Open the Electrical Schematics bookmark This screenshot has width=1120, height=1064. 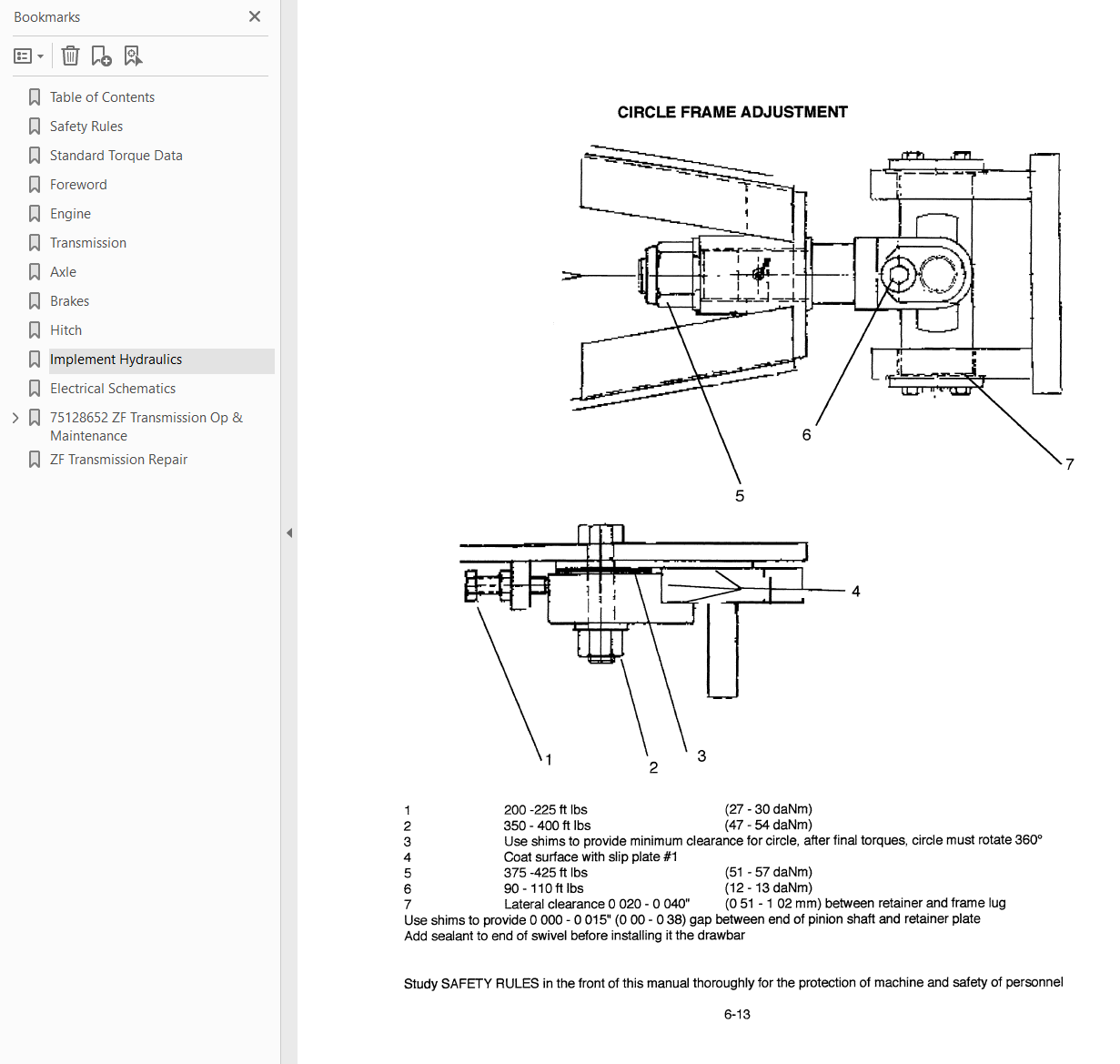pos(113,389)
